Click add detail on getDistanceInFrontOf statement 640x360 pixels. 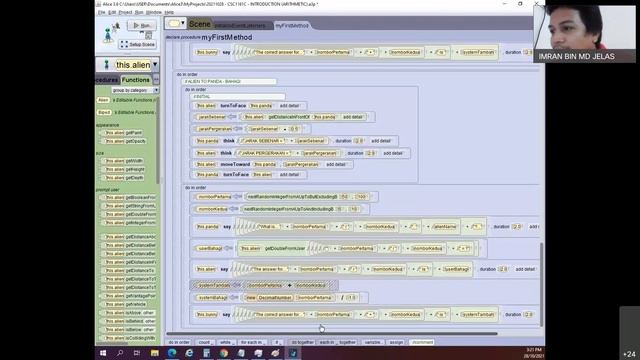(x=353, y=117)
